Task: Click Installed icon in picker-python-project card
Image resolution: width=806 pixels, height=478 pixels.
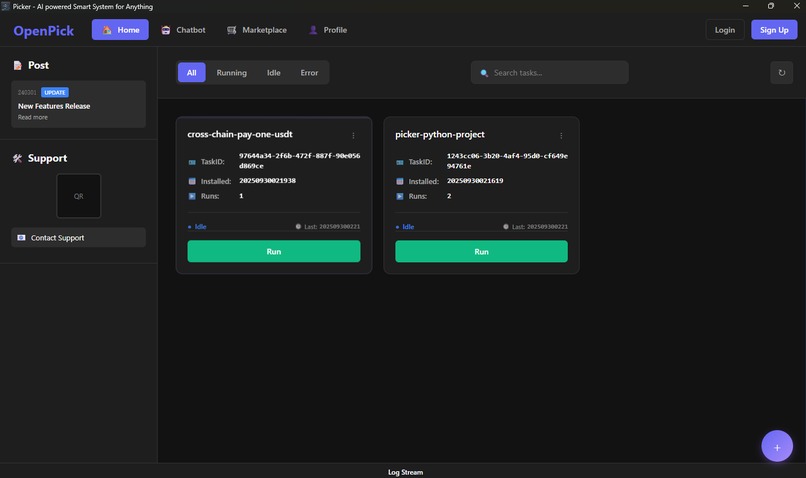Action: coord(400,181)
